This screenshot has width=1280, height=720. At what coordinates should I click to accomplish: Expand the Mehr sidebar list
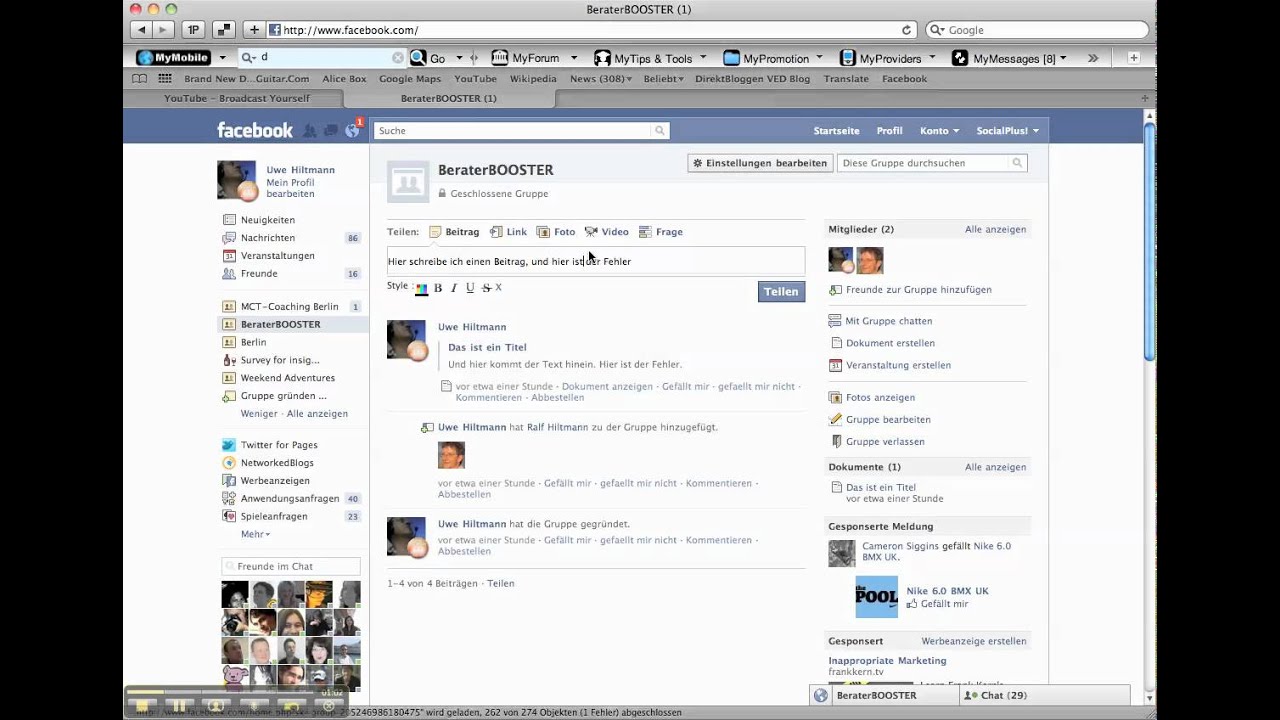pos(255,535)
